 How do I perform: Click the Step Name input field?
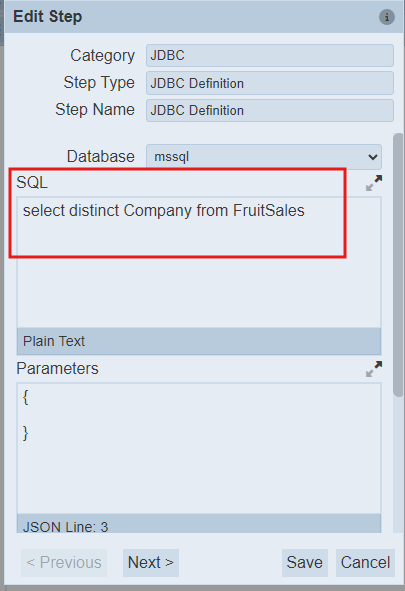click(x=270, y=110)
